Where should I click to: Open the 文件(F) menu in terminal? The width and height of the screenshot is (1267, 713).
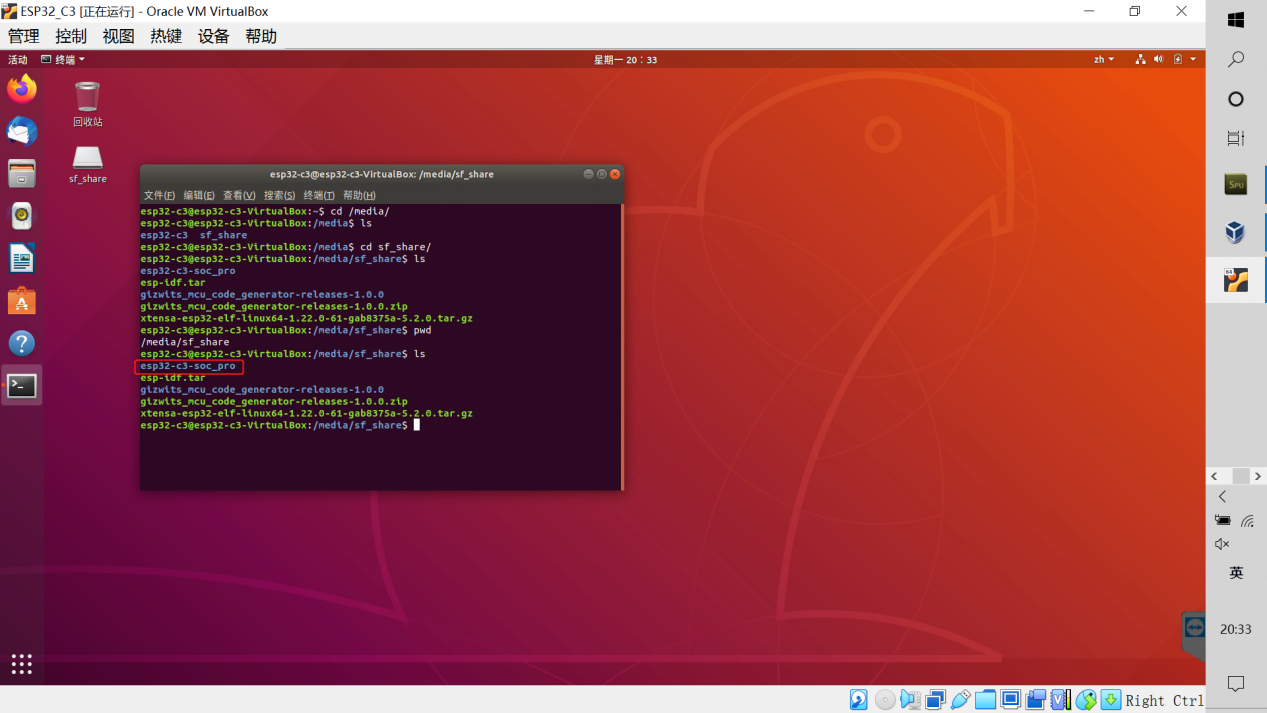(158, 195)
